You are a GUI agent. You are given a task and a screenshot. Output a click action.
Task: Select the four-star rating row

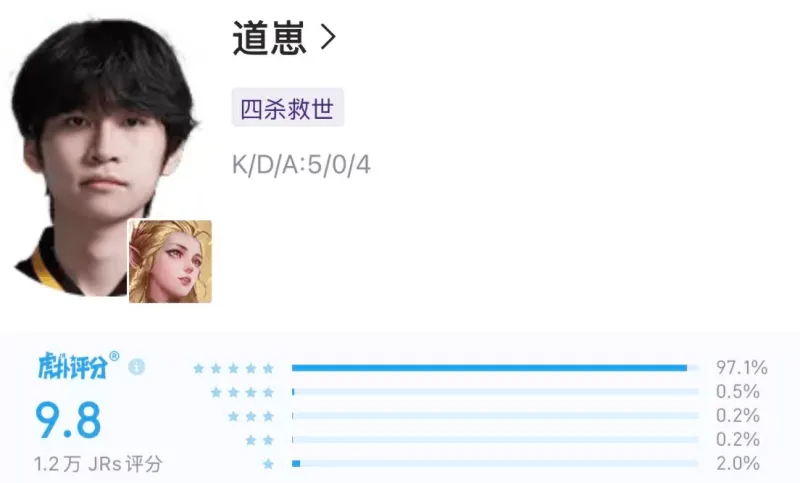[485, 392]
